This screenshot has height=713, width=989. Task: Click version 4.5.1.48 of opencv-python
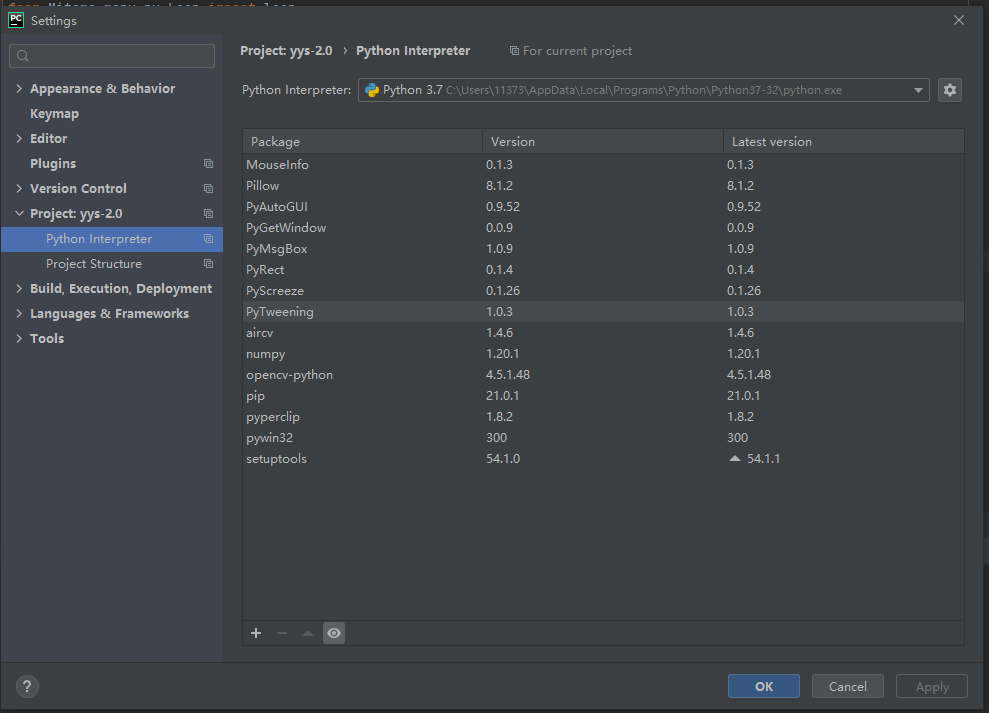(x=508, y=375)
